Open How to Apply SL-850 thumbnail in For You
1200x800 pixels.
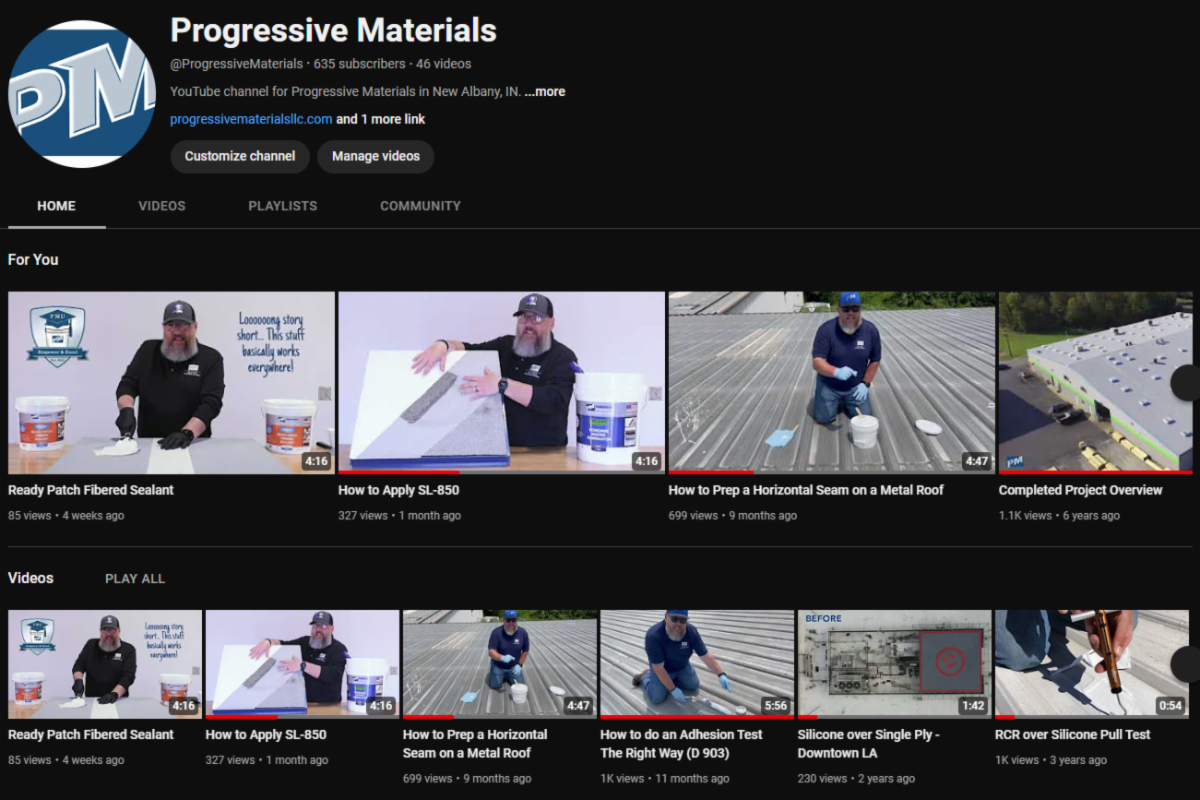tap(501, 383)
